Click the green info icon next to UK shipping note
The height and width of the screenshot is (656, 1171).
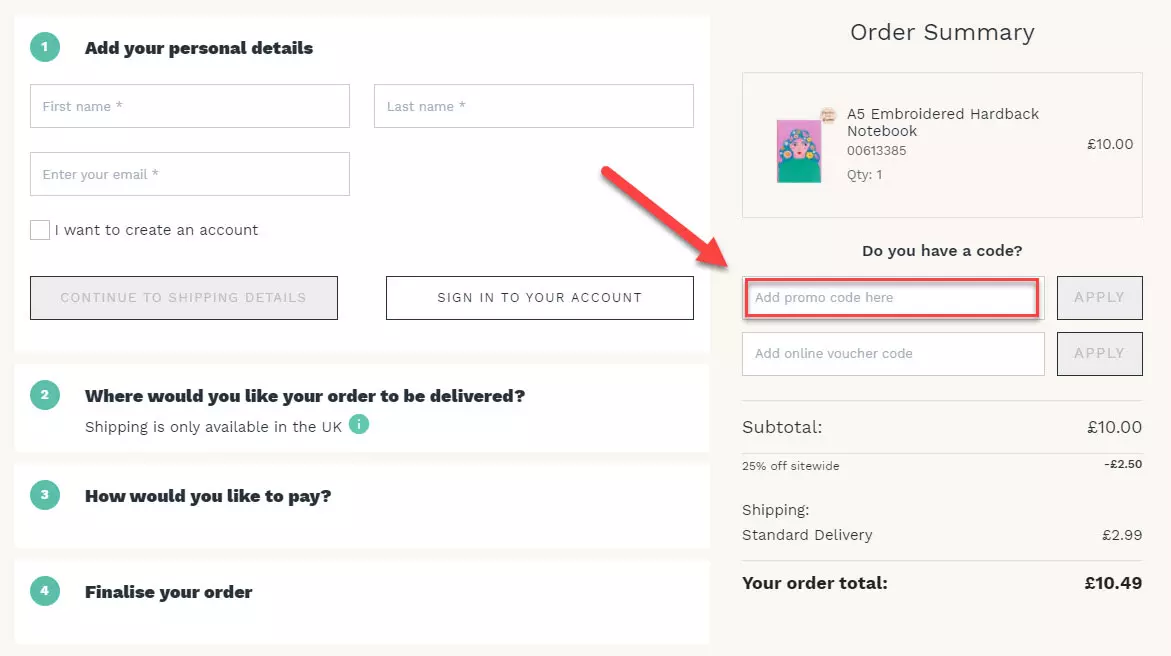point(359,424)
